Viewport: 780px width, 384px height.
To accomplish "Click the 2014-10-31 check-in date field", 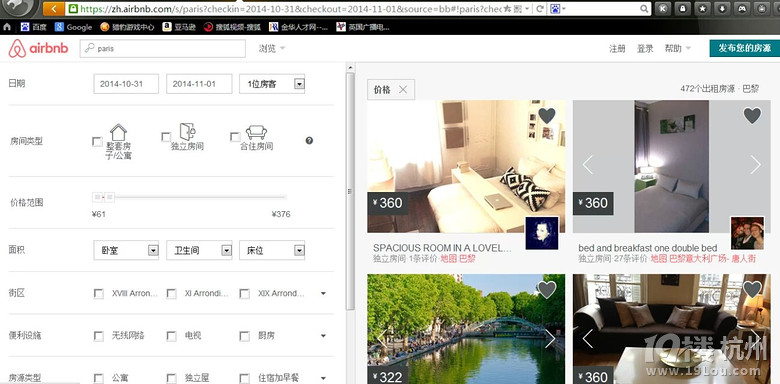I will pyautogui.click(x=126, y=84).
